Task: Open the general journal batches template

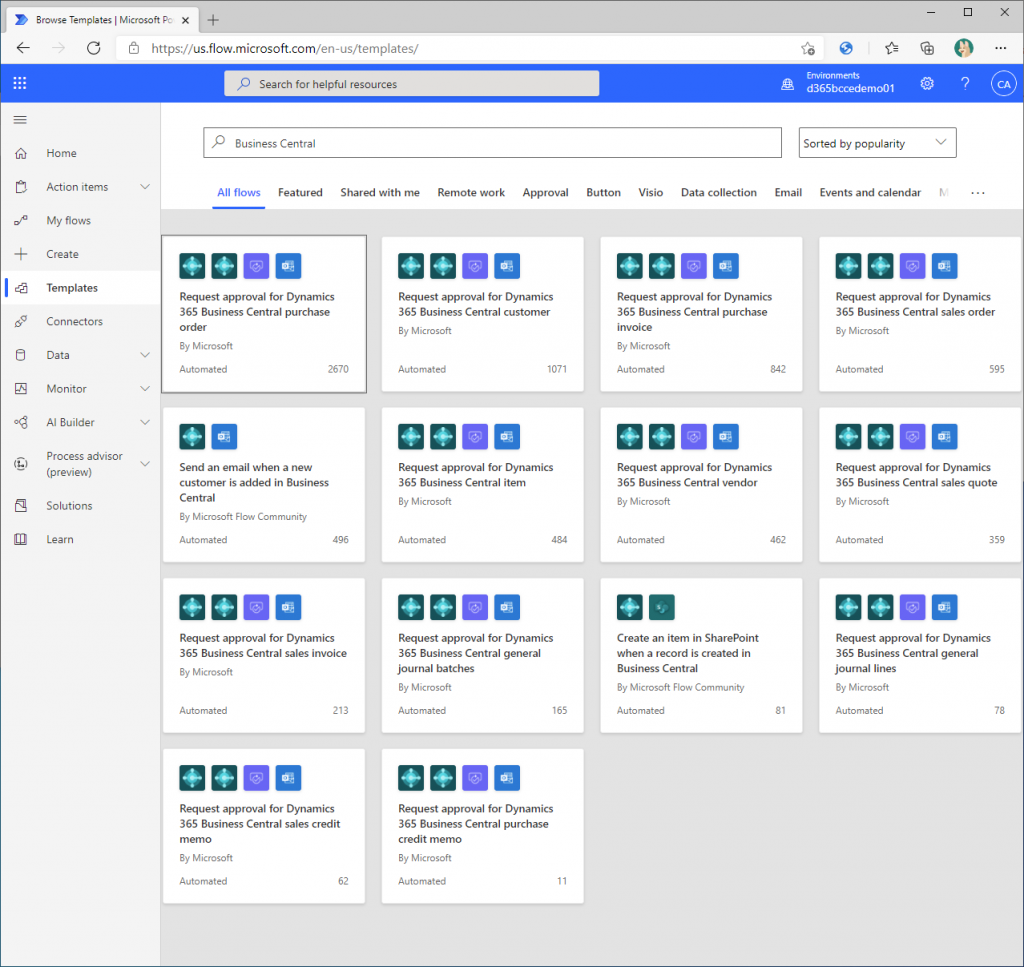Action: (483, 655)
